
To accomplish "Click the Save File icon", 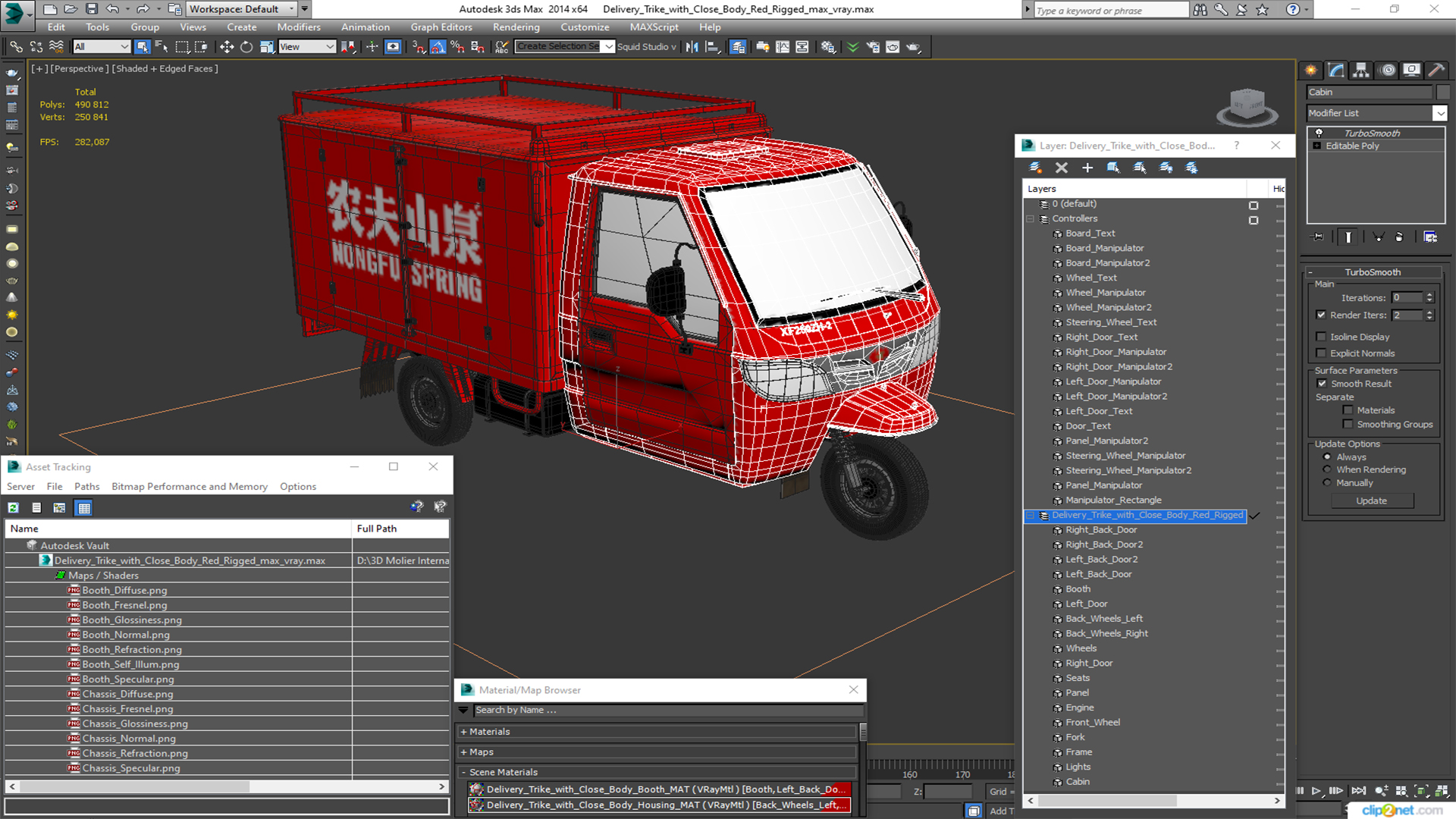I will pos(91,9).
